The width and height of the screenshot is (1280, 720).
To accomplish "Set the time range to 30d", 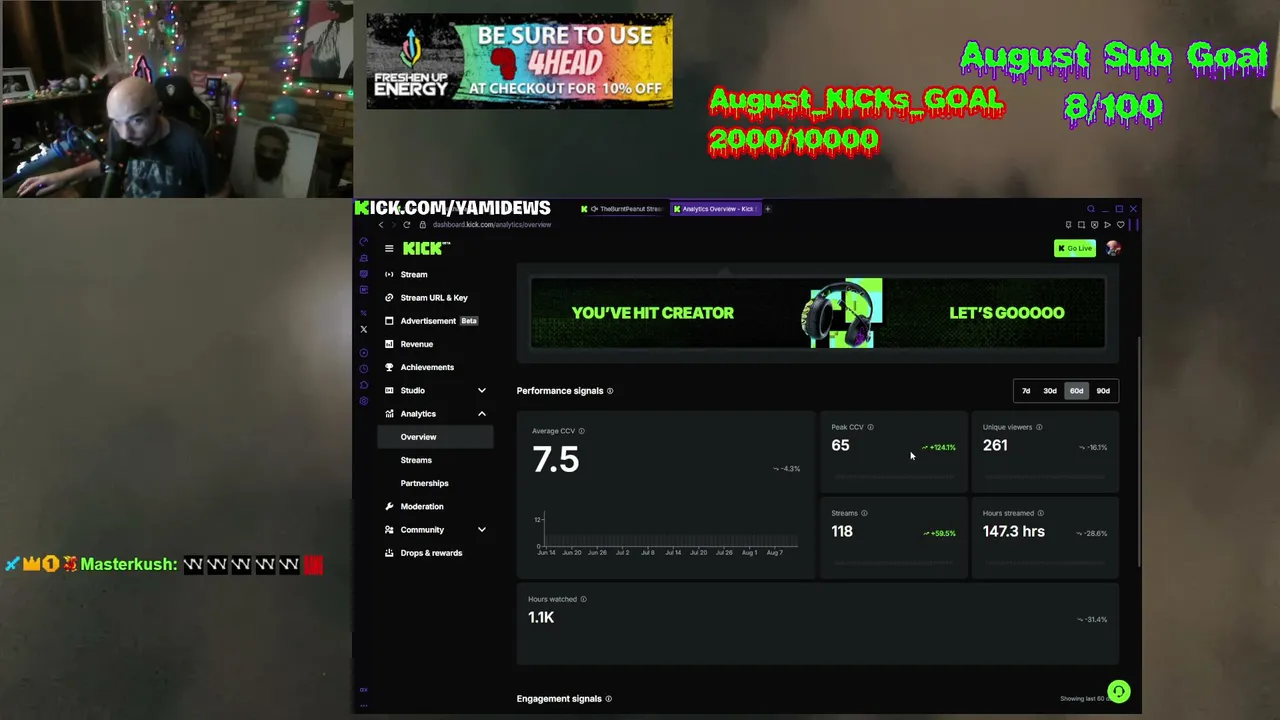I will click(1050, 391).
